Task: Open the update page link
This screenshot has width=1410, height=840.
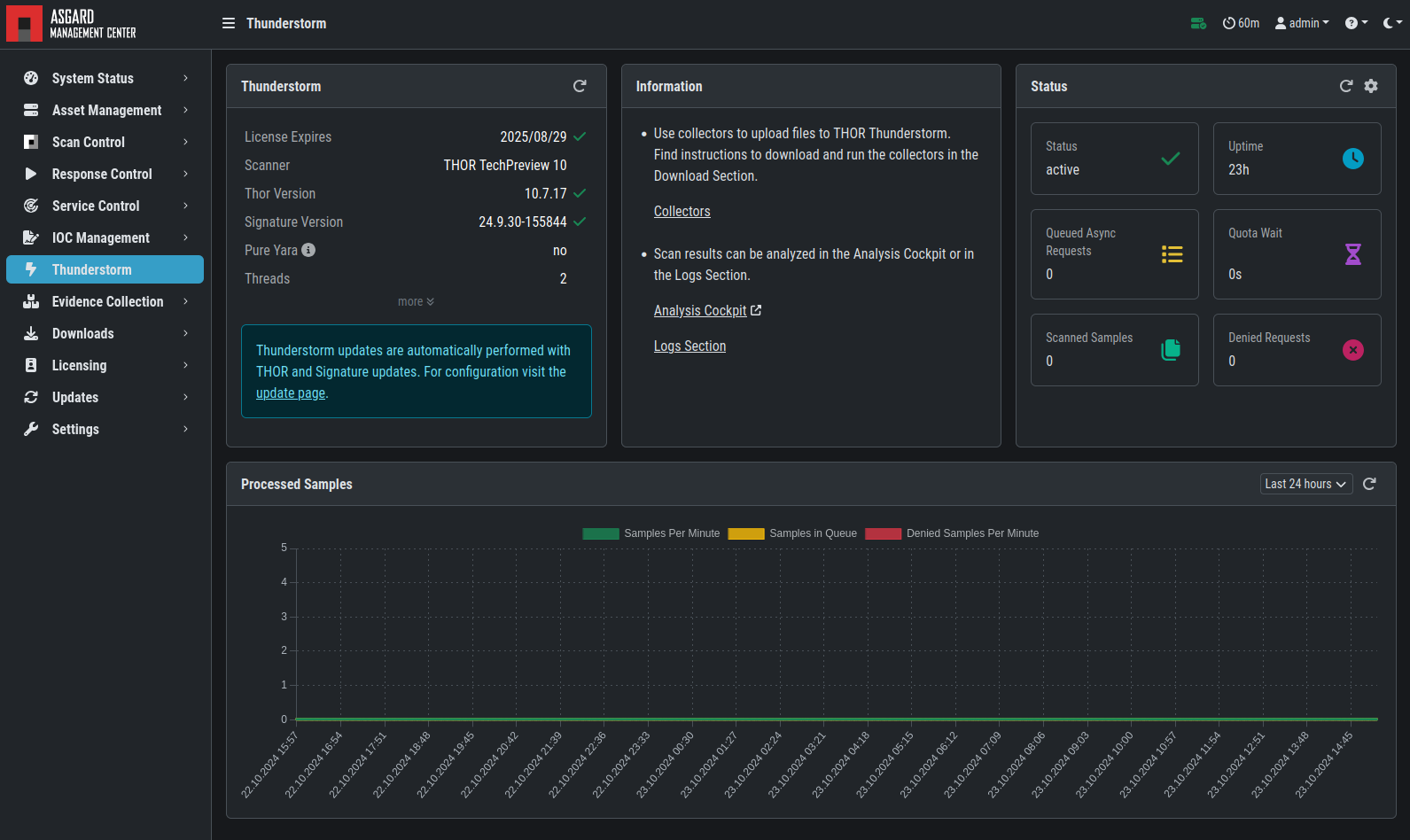Action: click(291, 393)
